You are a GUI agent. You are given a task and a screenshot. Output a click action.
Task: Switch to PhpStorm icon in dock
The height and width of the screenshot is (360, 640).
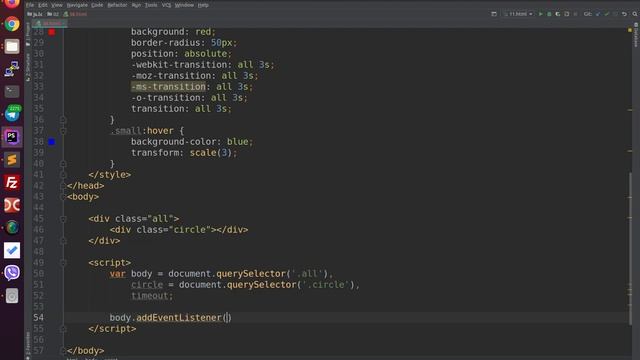coord(12,137)
